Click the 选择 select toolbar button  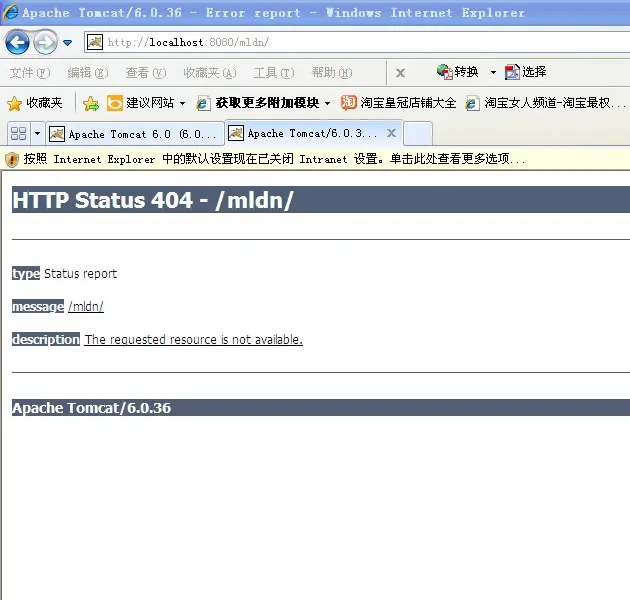pyautogui.click(x=526, y=72)
